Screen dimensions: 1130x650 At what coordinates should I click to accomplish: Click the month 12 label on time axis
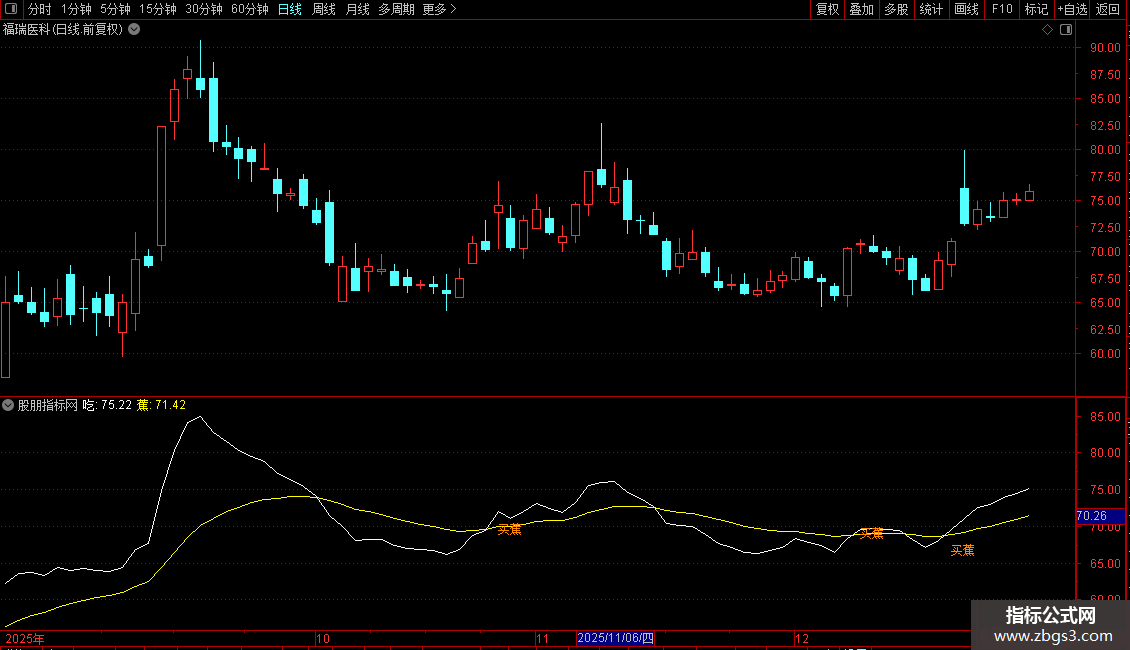pos(801,638)
